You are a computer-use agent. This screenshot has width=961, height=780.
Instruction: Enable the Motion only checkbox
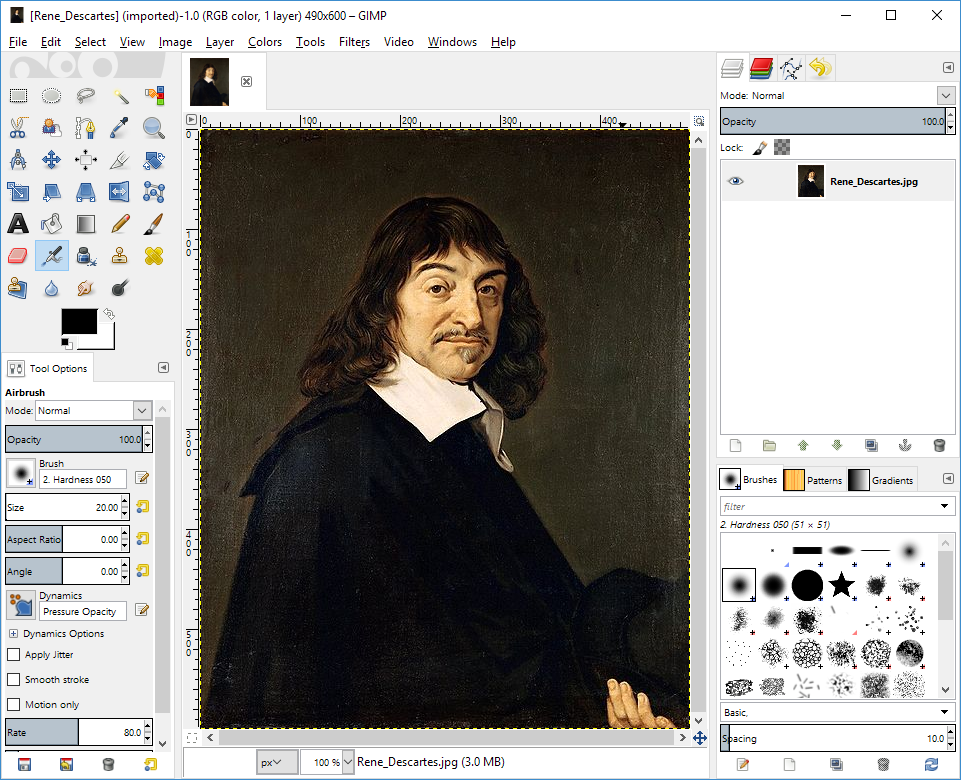(x=14, y=705)
